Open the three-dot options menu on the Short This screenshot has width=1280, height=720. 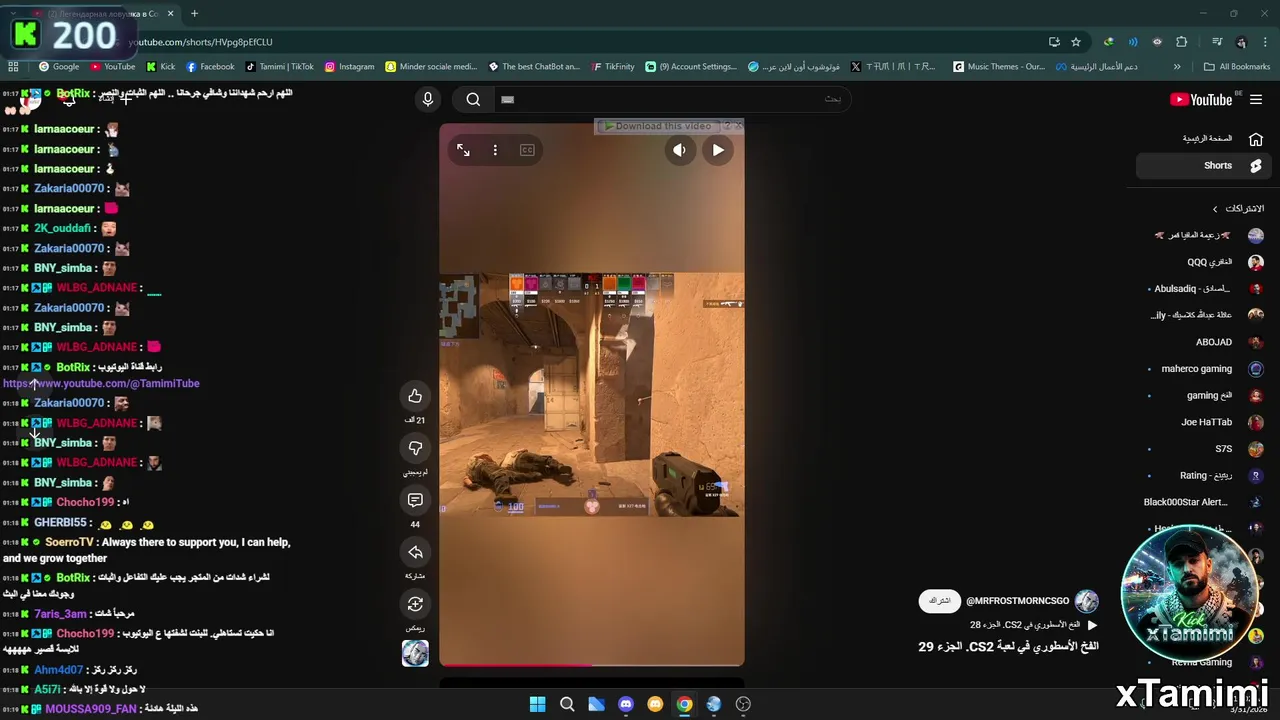click(495, 150)
